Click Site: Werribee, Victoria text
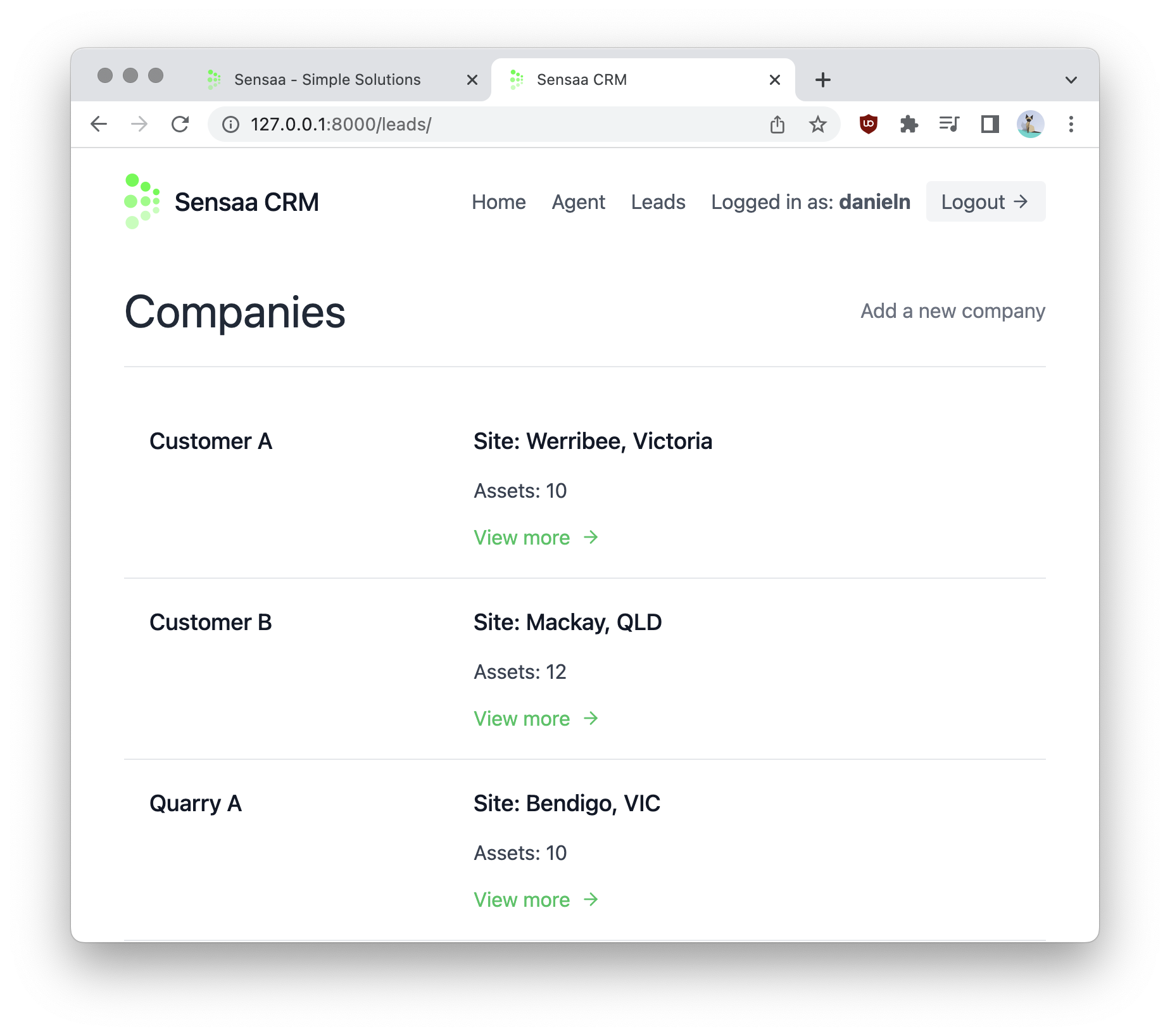 593,441
